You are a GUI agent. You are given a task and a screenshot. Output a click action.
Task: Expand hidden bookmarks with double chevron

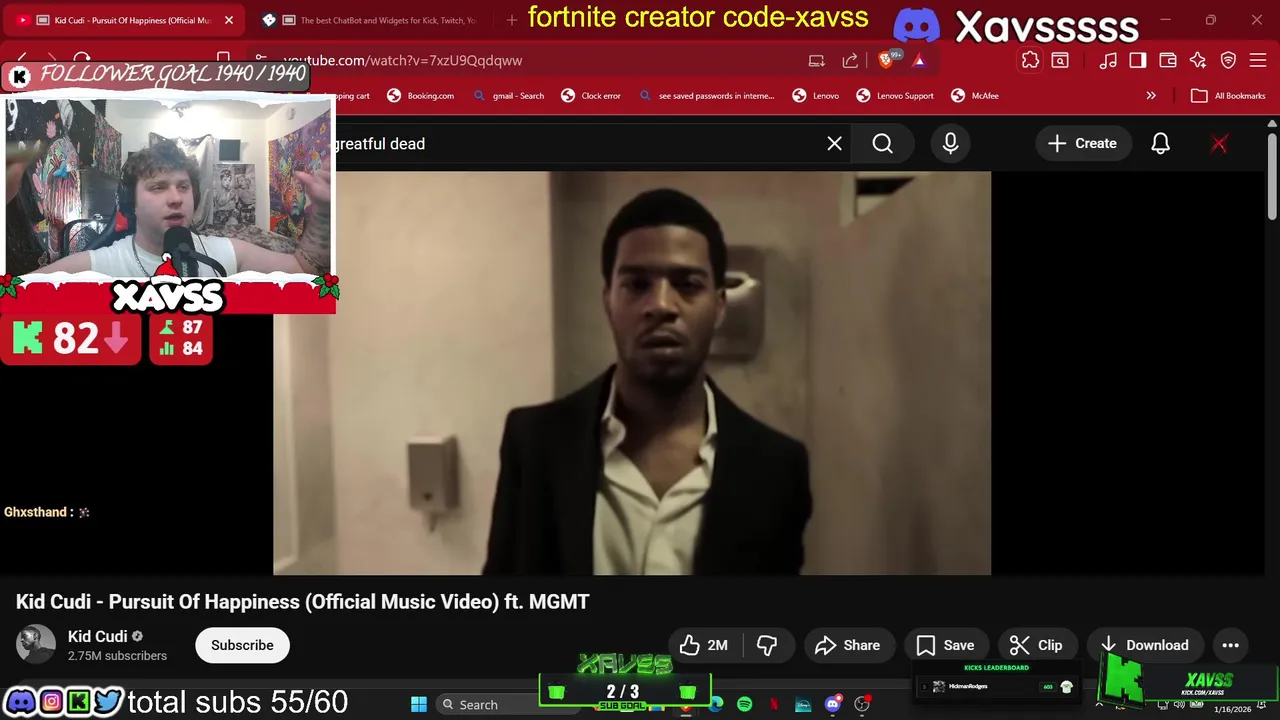[1151, 96]
